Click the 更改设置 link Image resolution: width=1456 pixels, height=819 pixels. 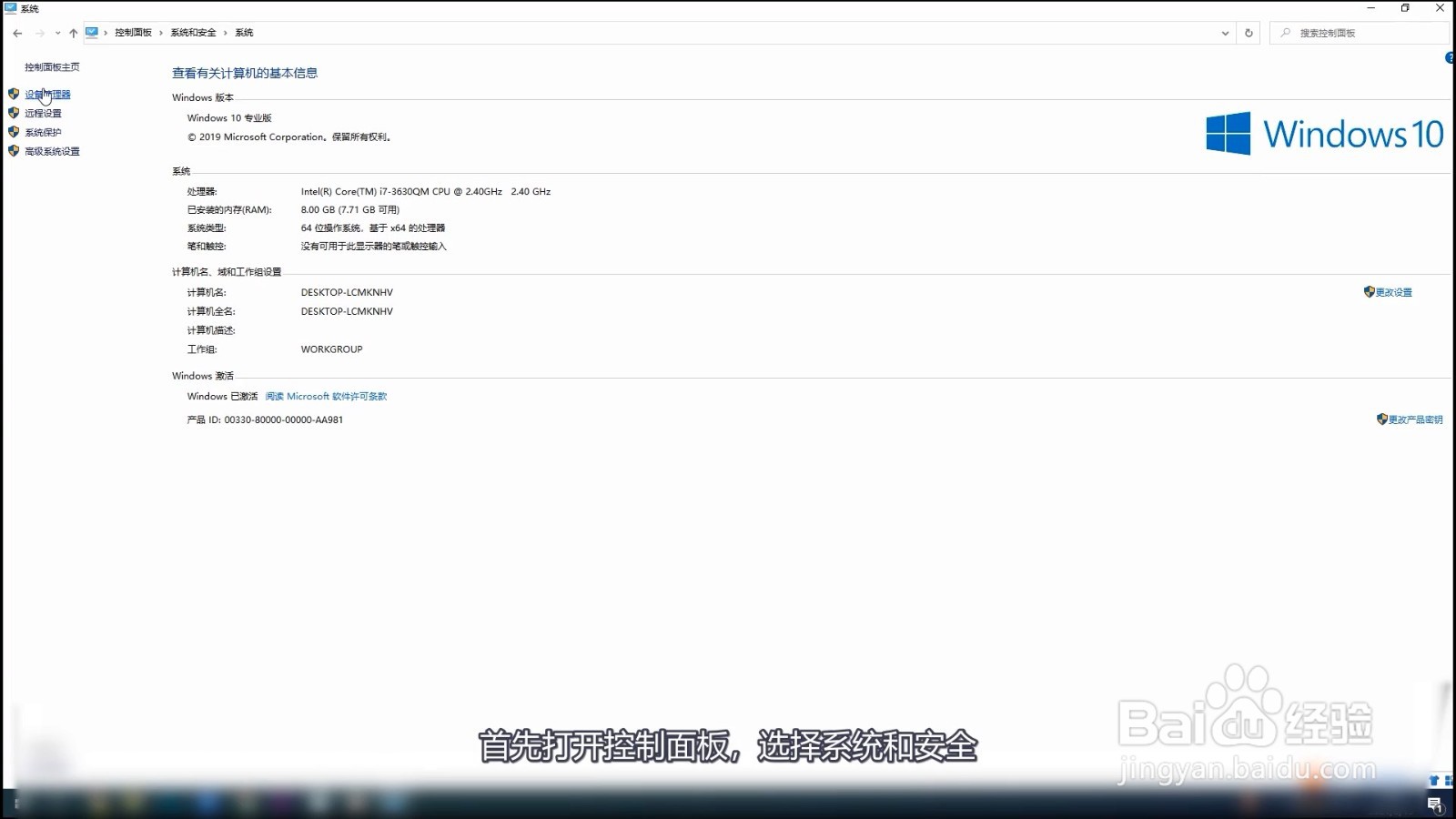pyautogui.click(x=1393, y=293)
